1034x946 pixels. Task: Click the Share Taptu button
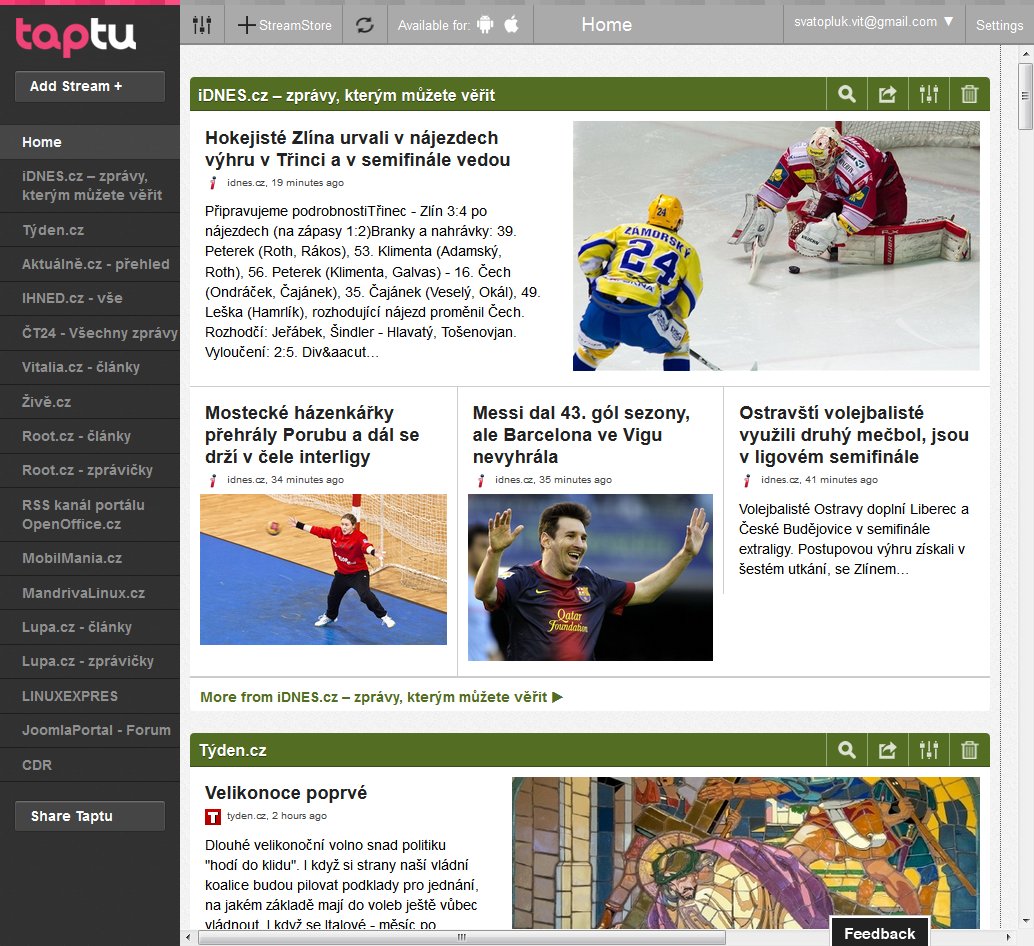89,816
